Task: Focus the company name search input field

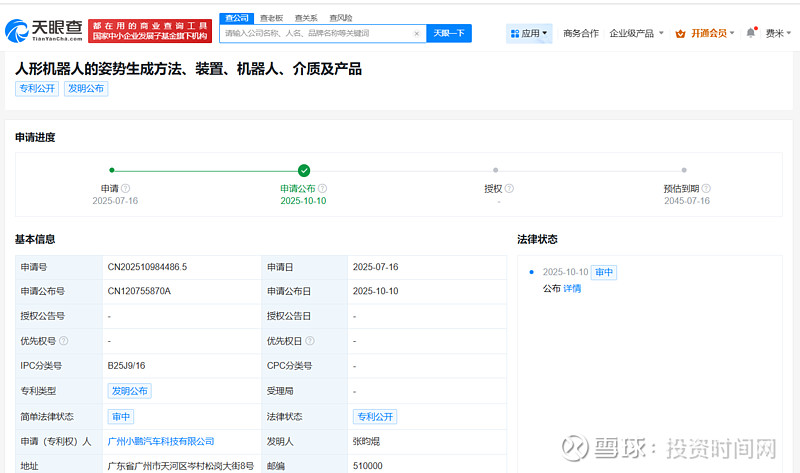Action: click(315, 33)
